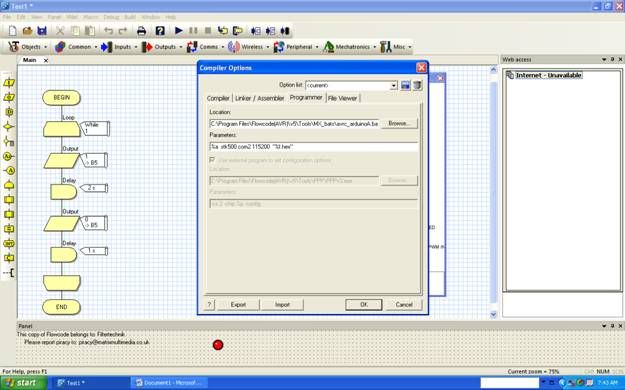Click the delete option trash icon in dialog

(x=417, y=85)
